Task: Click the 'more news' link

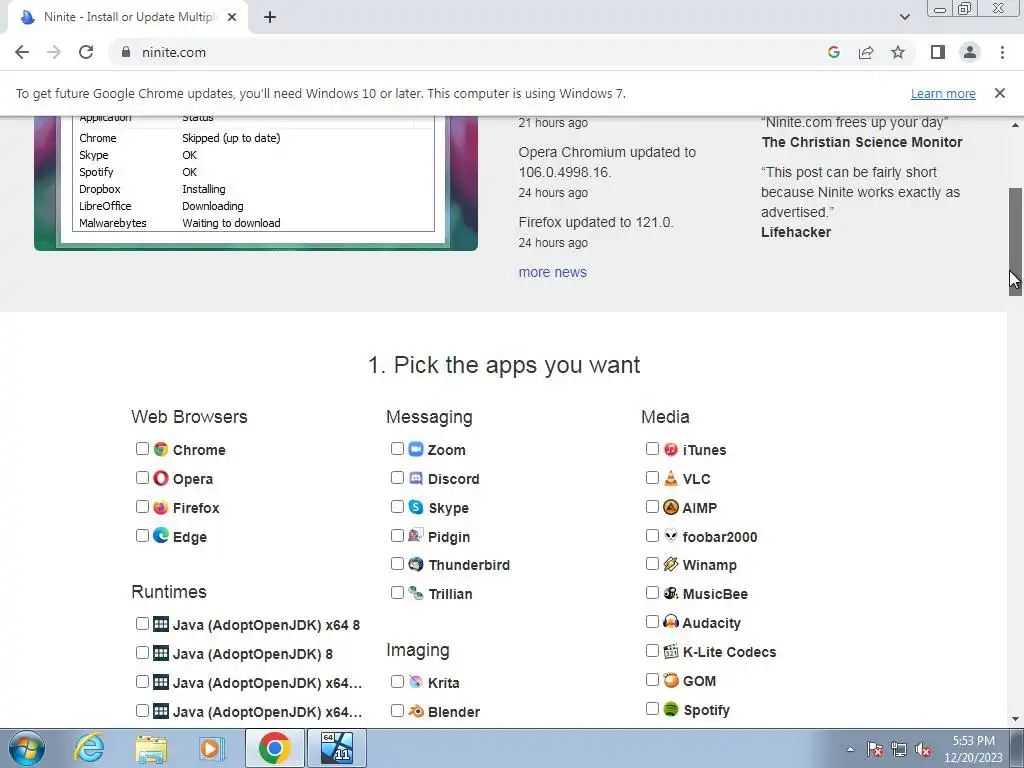Action: (552, 272)
